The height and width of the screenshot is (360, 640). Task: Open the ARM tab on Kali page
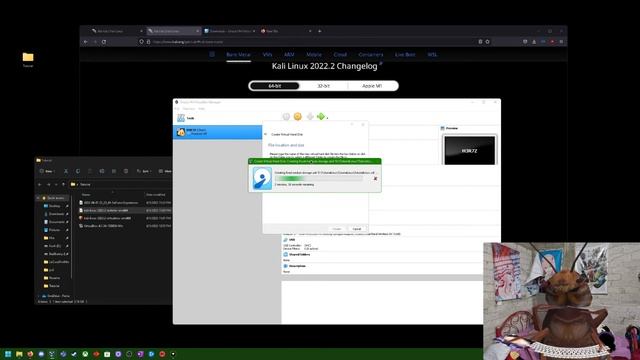click(x=289, y=54)
